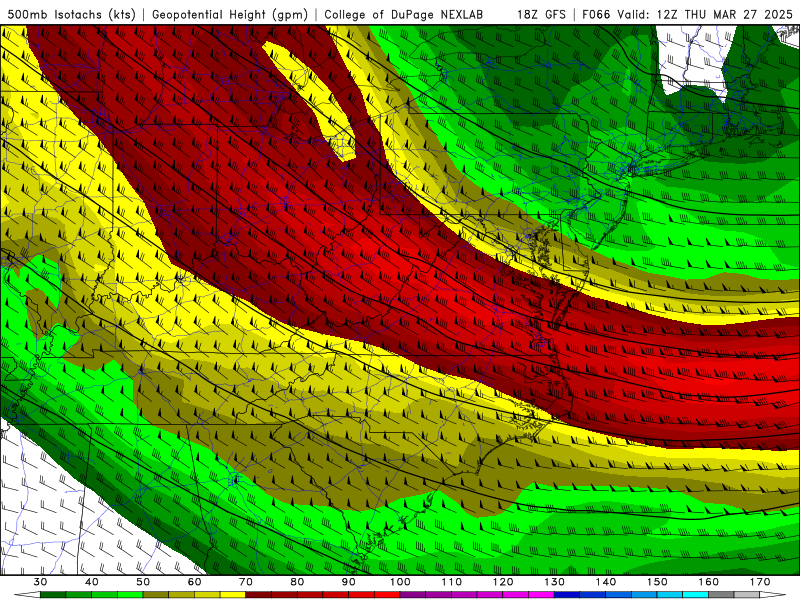
Task: Pick the dark green swatch starting at 30
Action: pos(53,595)
